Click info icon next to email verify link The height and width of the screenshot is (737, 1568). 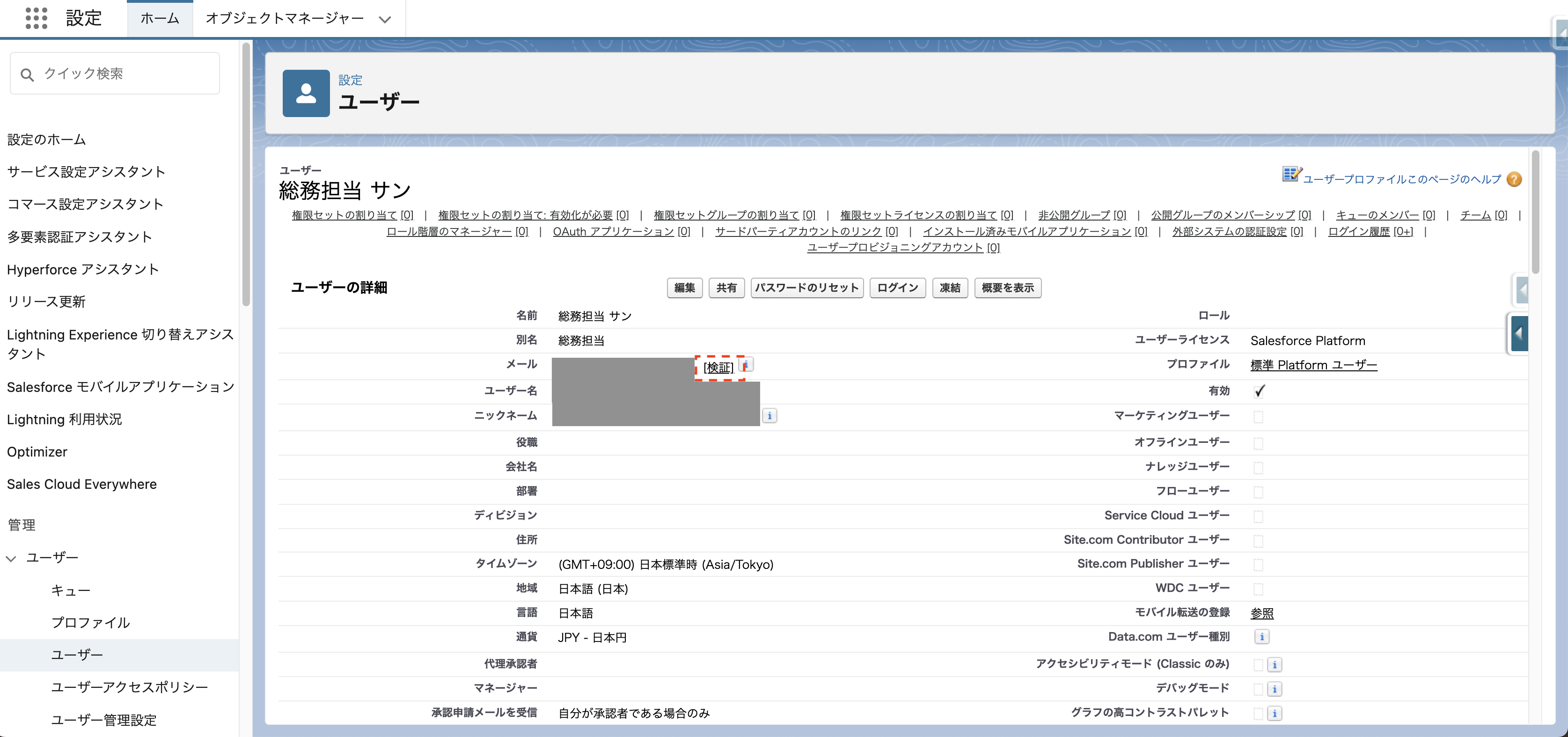pos(746,365)
